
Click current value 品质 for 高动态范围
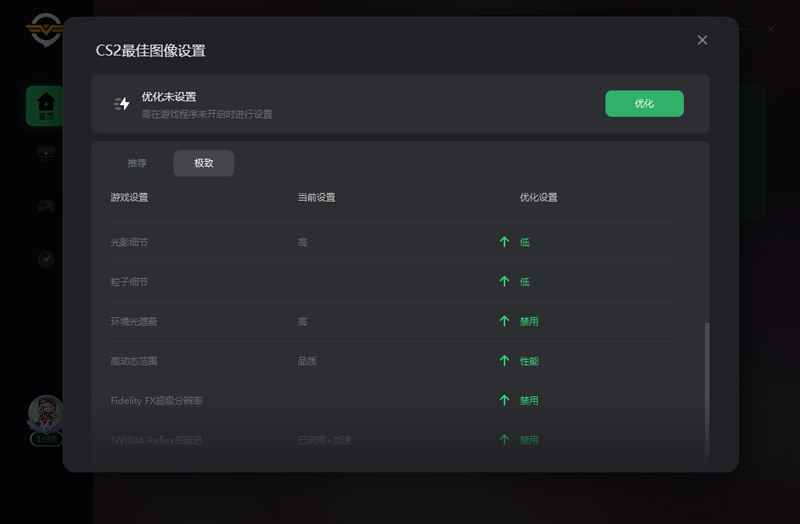pos(307,361)
